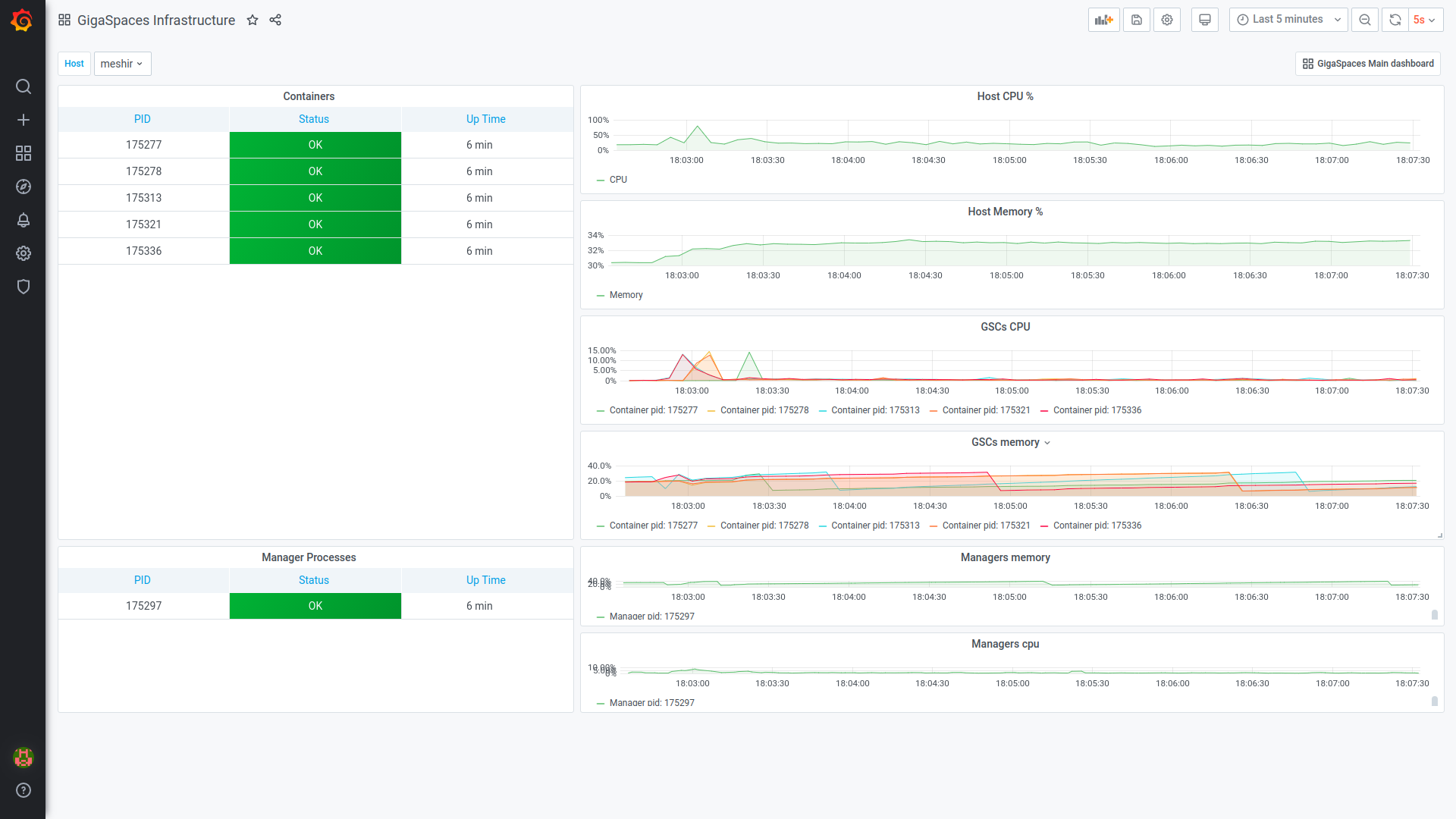Click the Managers cpu legend scrollbar

click(x=1435, y=701)
